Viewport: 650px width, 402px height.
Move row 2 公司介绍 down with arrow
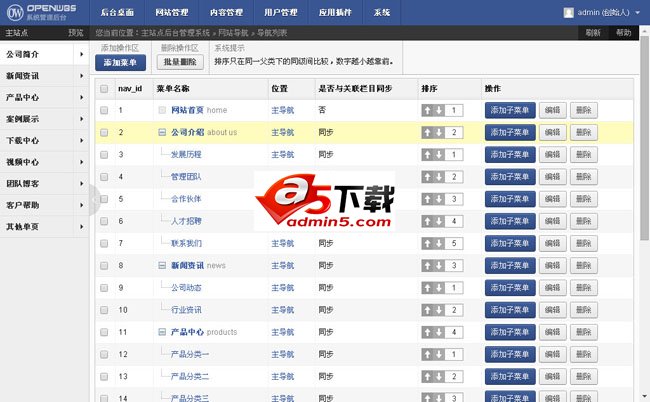point(439,133)
